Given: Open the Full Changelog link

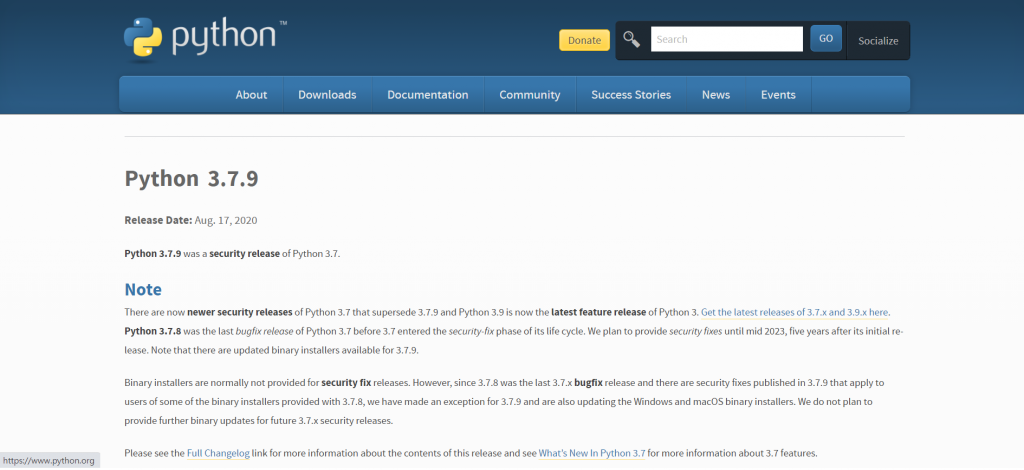Looking at the screenshot, I should point(218,453).
